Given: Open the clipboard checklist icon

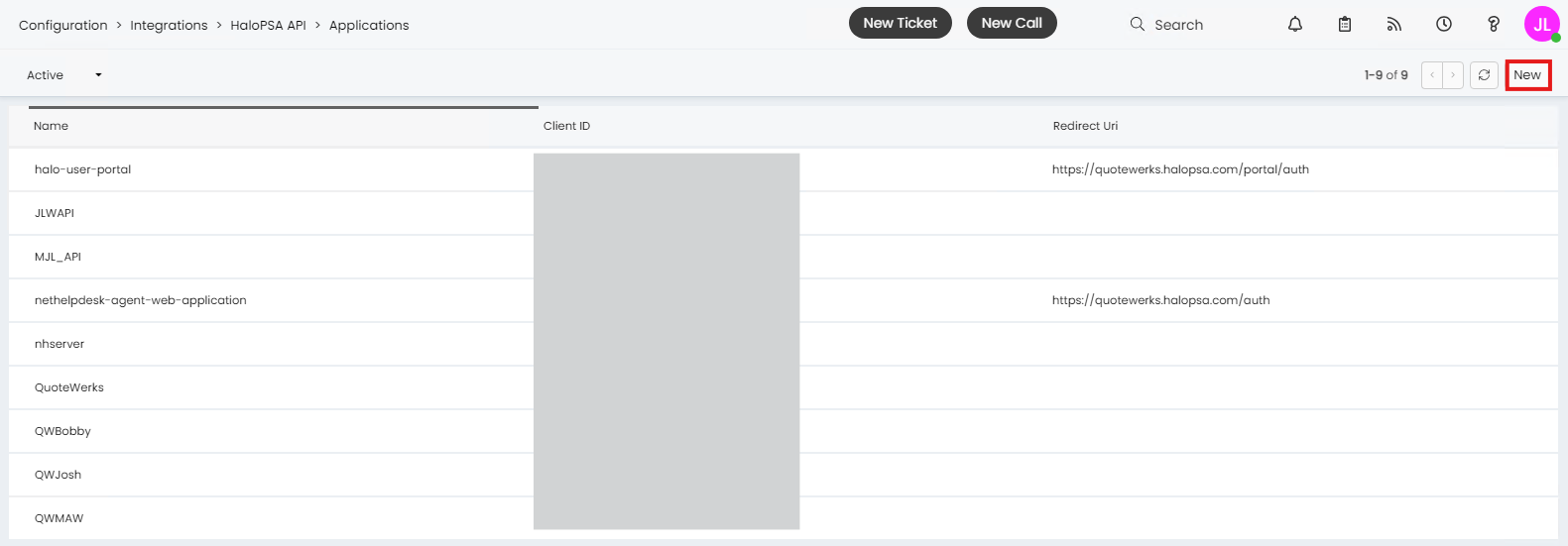Looking at the screenshot, I should click(x=1345, y=24).
